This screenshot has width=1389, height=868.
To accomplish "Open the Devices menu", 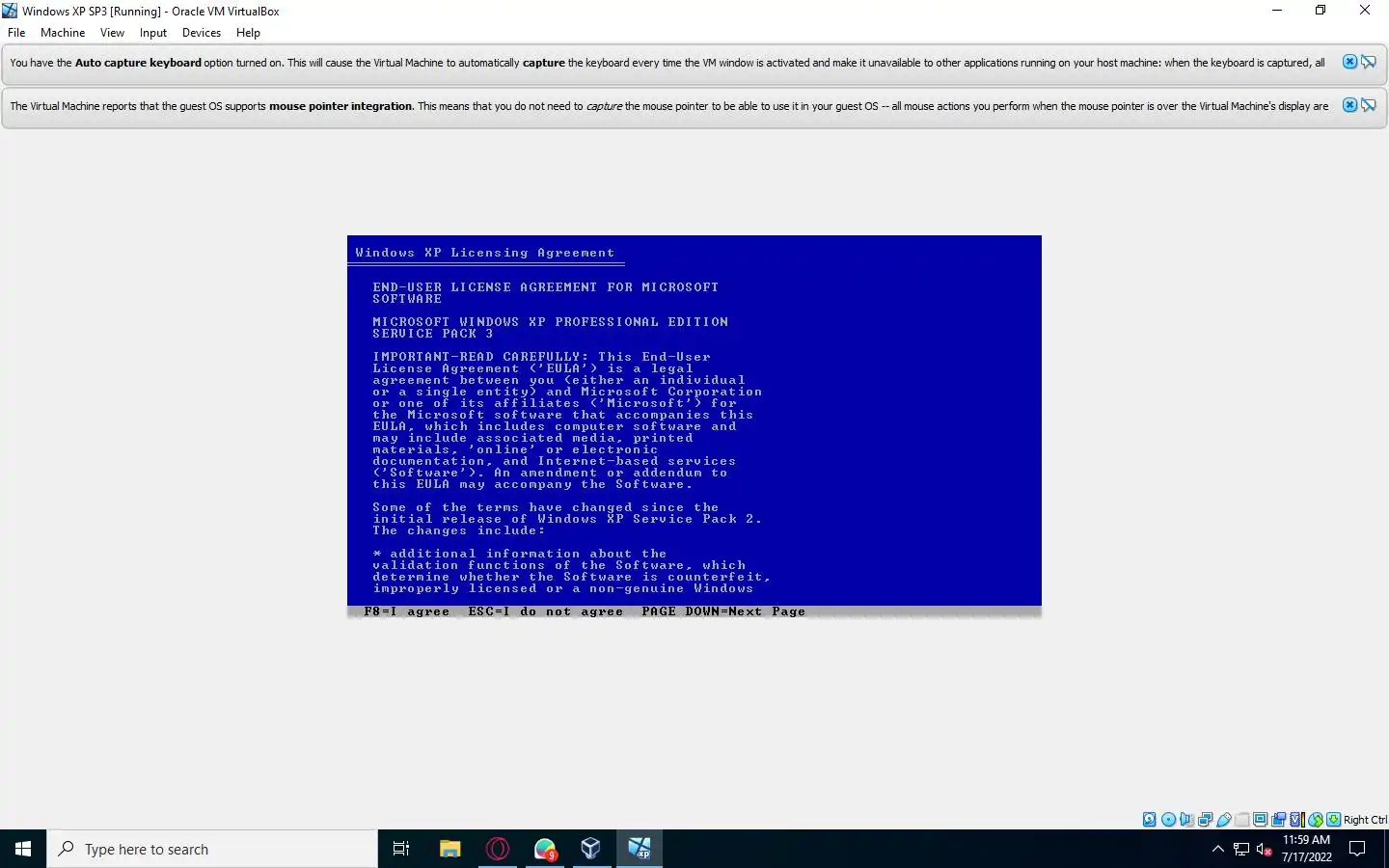I will click(x=202, y=33).
